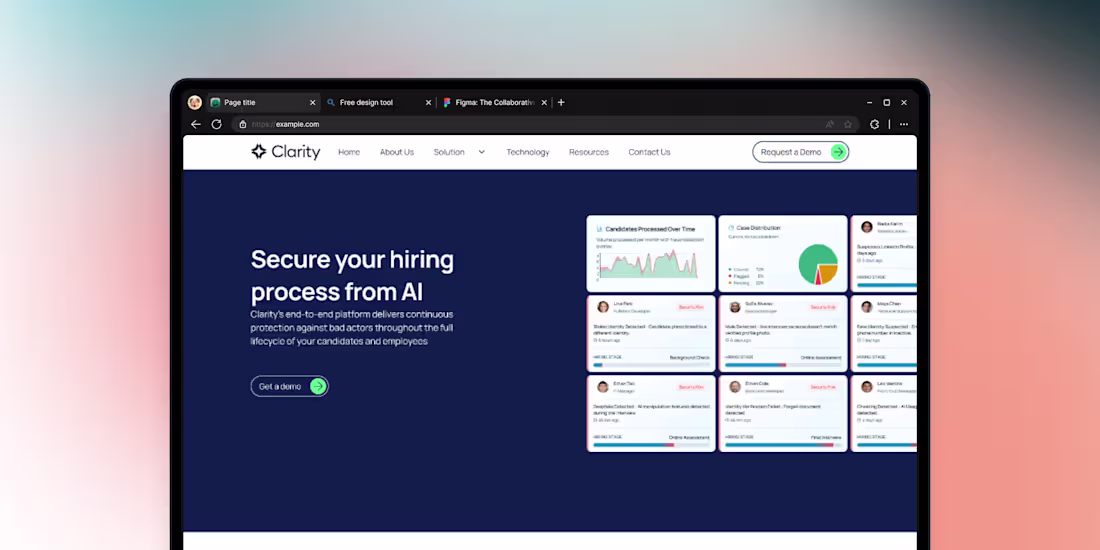Click the 'Candidates Processed Over Time' title
The image size is (1100, 550).
click(x=650, y=229)
